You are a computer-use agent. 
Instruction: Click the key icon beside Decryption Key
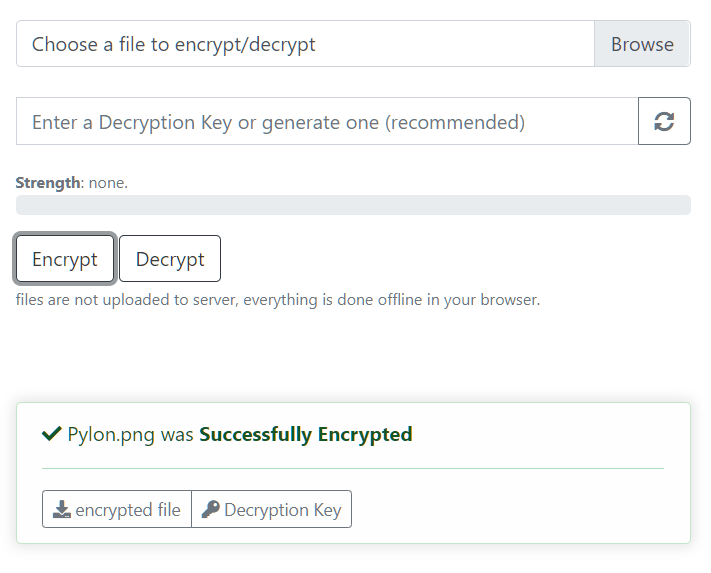pyautogui.click(x=210, y=510)
